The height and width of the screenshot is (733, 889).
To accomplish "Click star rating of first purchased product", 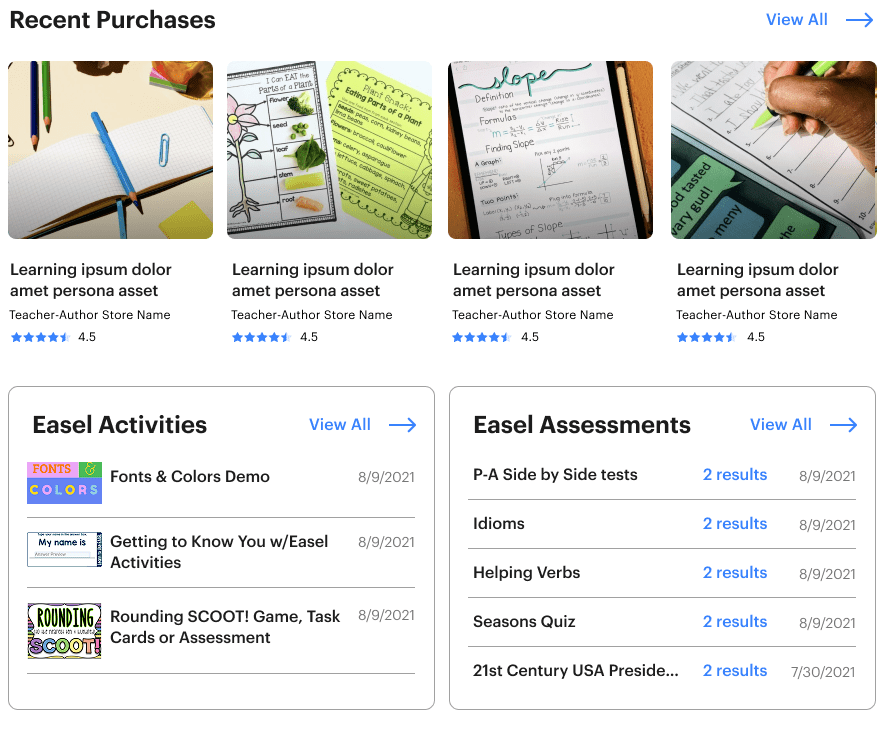I will point(40,337).
